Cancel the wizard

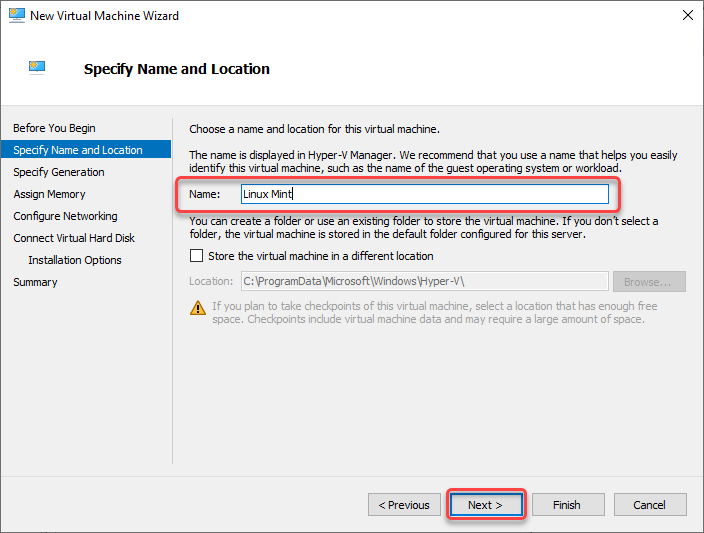650,505
